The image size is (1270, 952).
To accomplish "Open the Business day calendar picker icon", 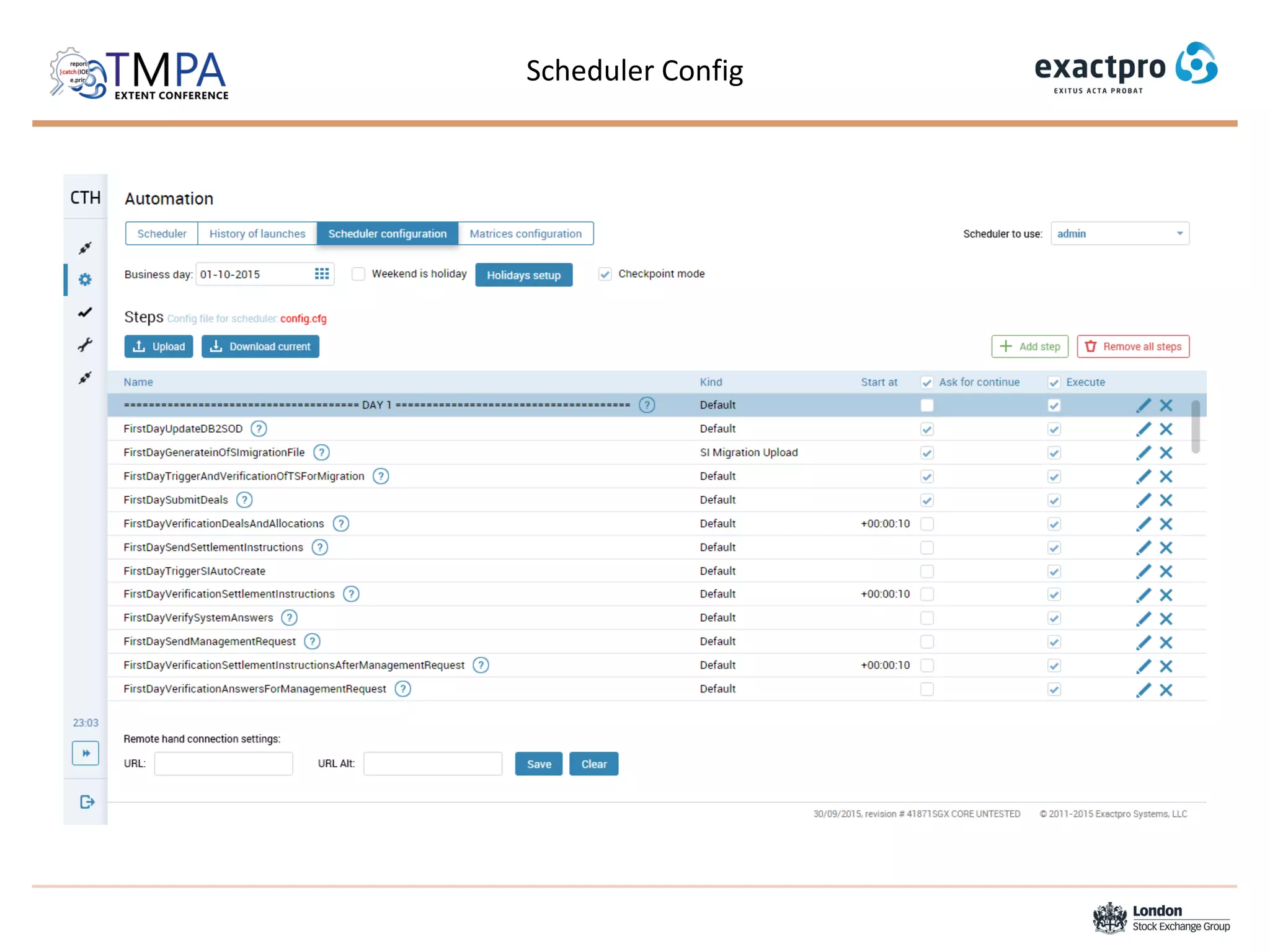I will point(322,274).
